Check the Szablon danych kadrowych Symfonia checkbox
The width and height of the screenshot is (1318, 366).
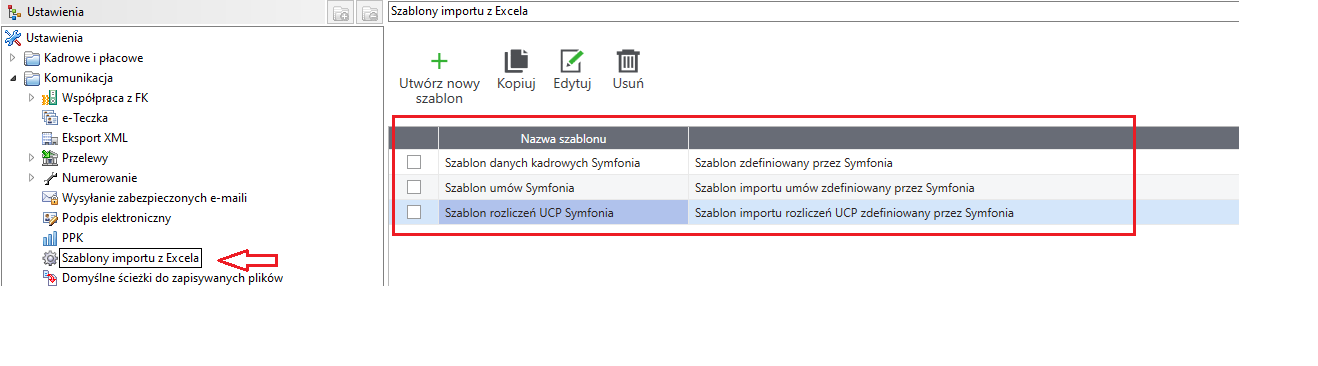414,162
